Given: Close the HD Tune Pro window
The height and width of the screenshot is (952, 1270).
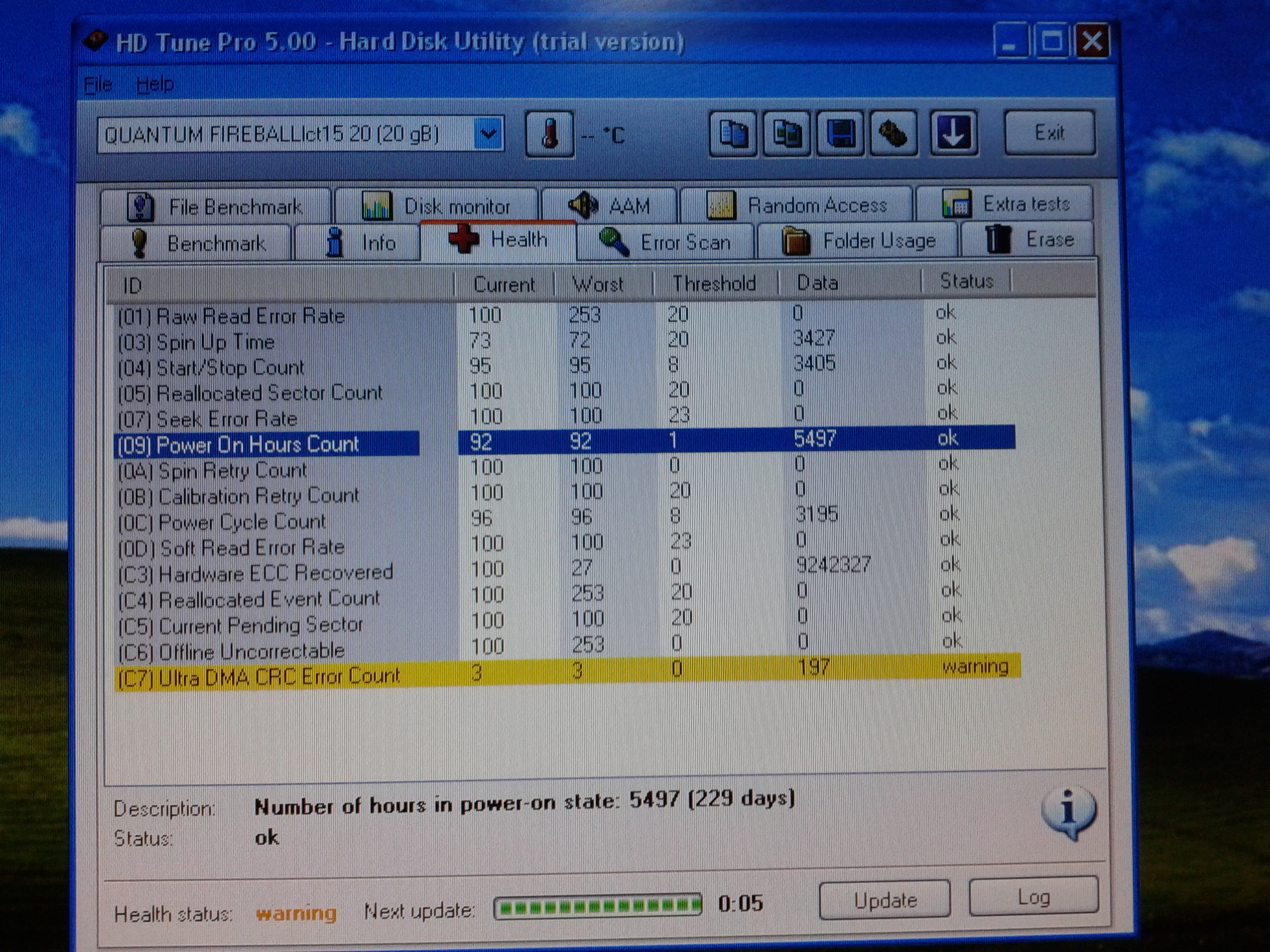Looking at the screenshot, I should (x=1092, y=41).
